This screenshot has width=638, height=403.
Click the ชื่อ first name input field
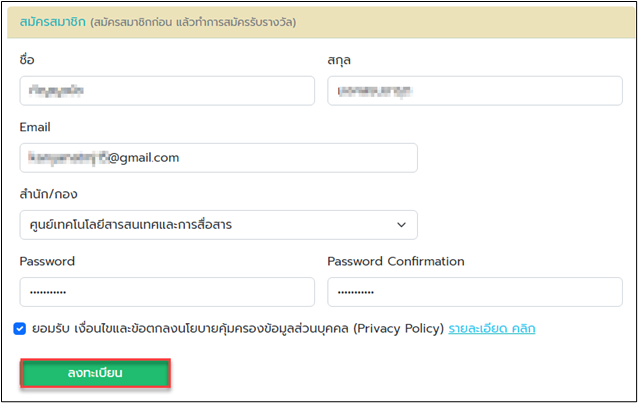click(167, 91)
